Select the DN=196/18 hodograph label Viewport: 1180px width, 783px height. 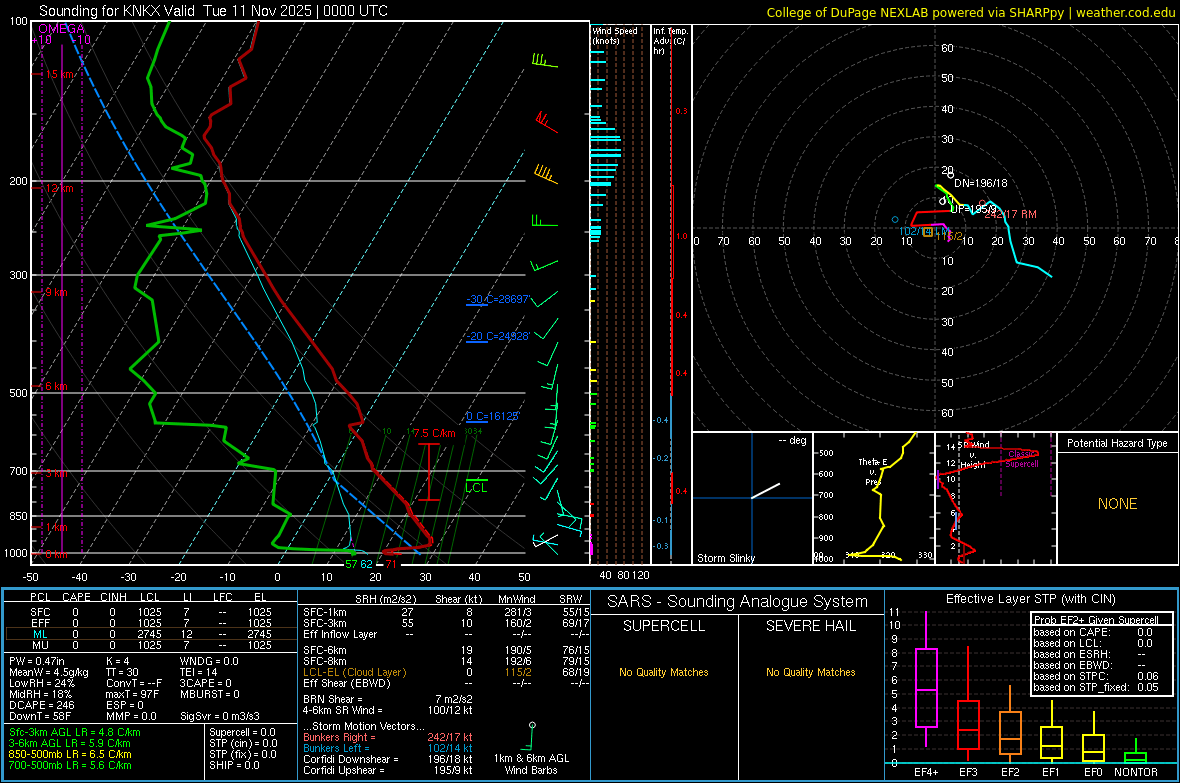tap(981, 183)
